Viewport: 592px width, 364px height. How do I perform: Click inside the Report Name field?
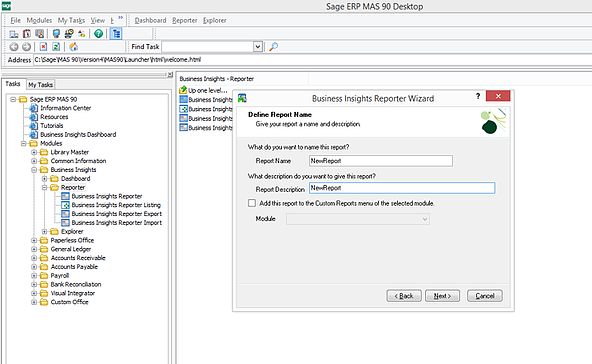click(x=381, y=161)
